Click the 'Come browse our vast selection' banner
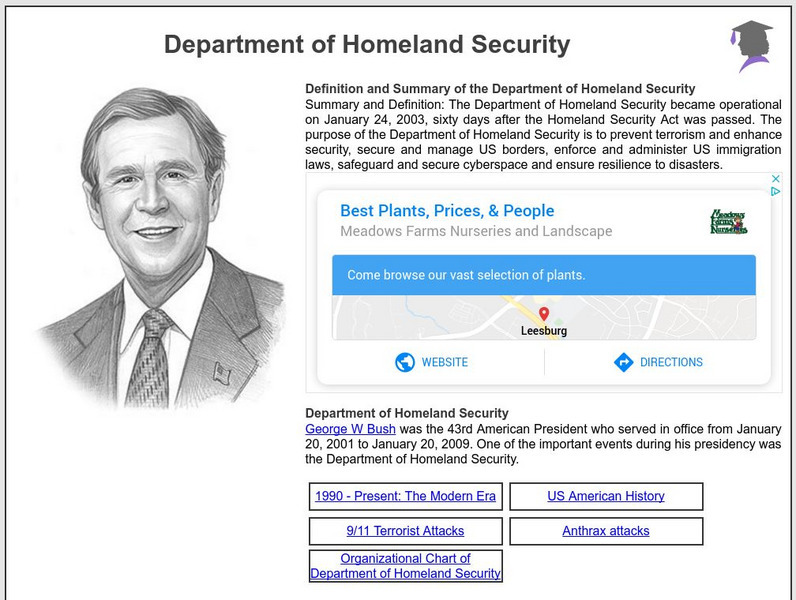This screenshot has height=600, width=796. (544, 275)
